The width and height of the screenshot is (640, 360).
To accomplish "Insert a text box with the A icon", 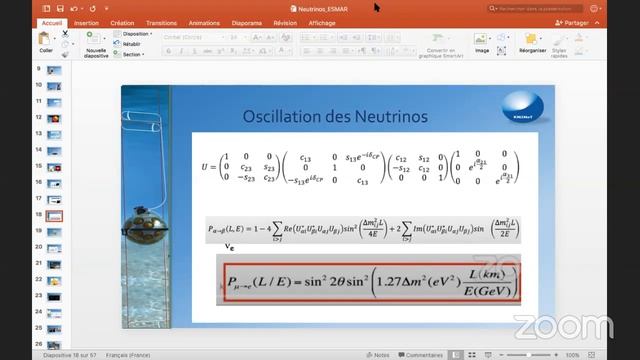I will tap(501, 51).
